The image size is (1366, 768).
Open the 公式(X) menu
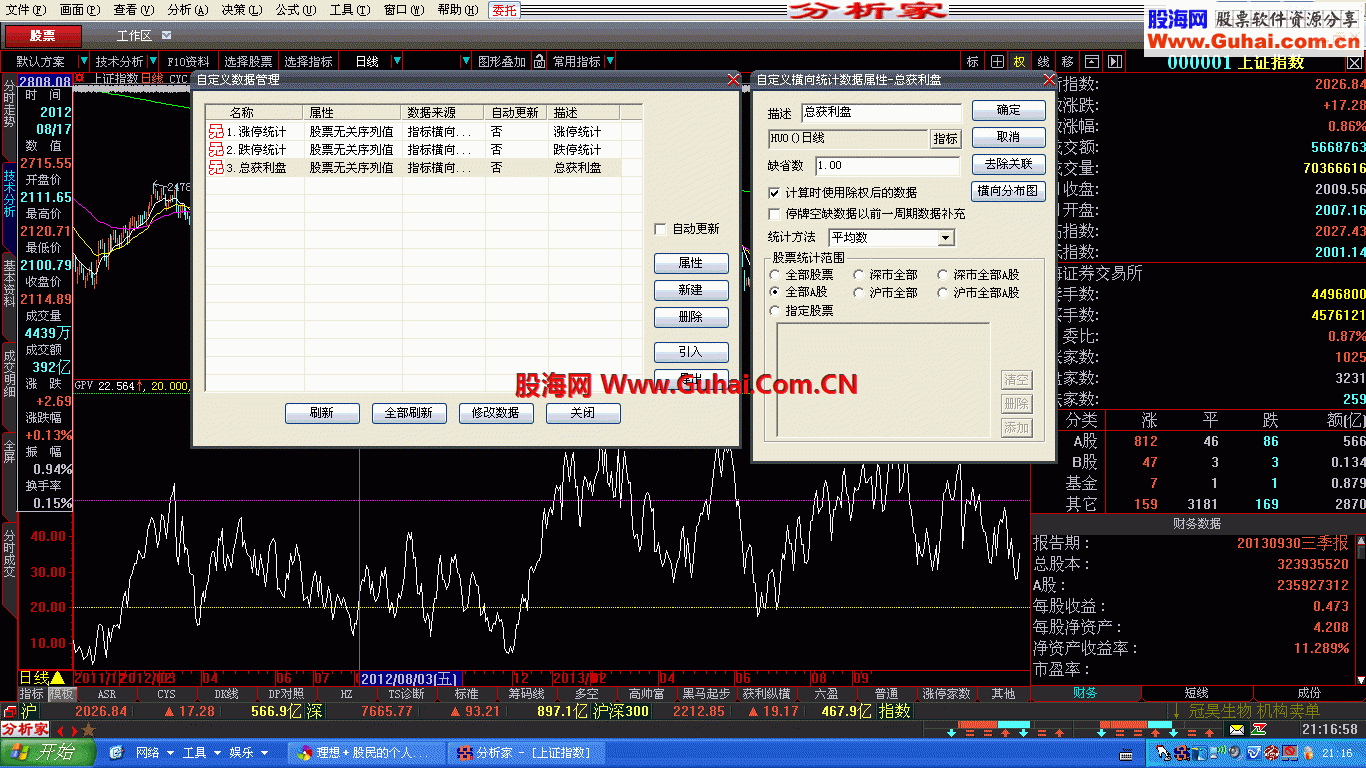tap(296, 10)
